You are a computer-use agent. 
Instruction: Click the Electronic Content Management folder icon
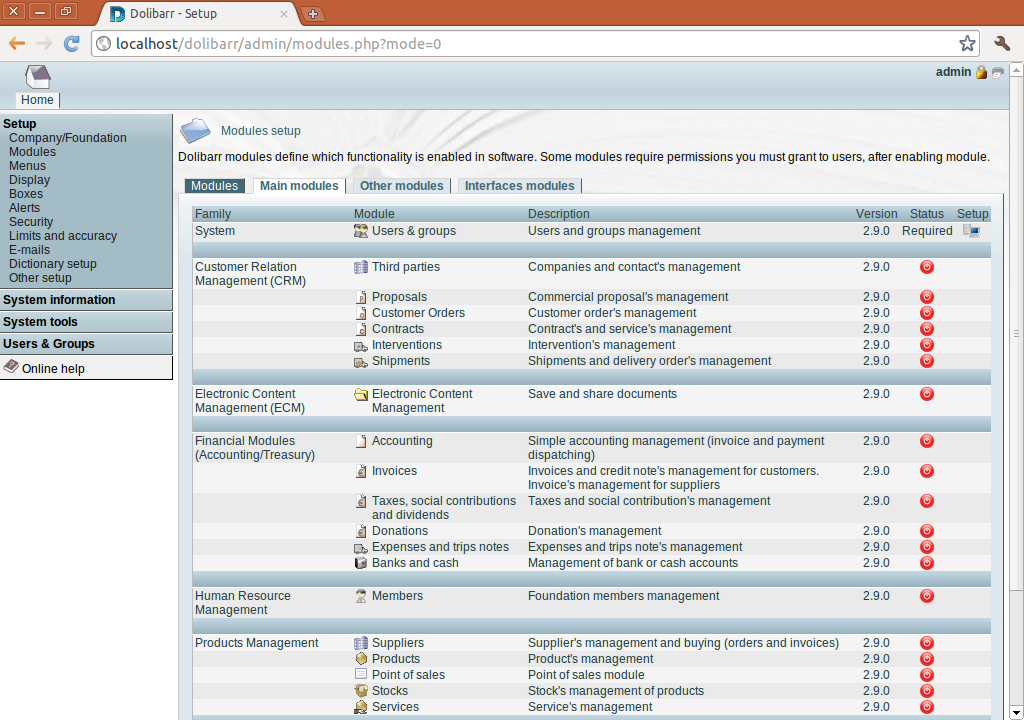[x=360, y=394]
